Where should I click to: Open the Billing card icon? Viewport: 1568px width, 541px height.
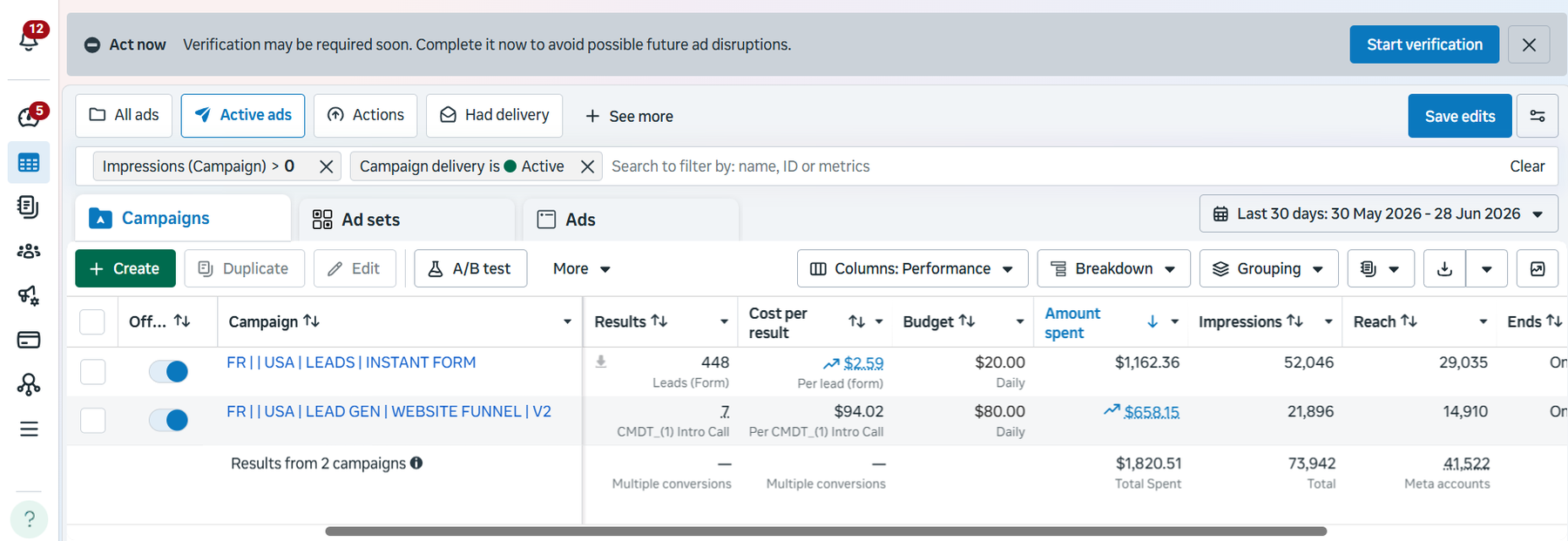(x=29, y=340)
